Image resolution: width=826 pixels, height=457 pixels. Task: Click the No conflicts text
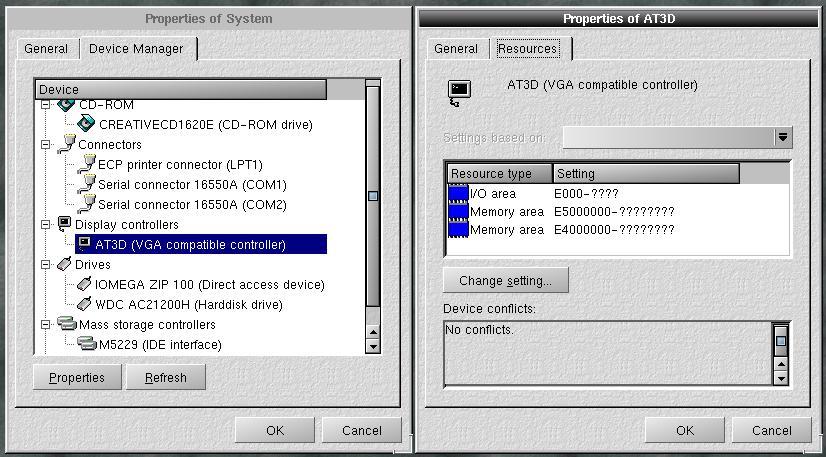[479, 330]
